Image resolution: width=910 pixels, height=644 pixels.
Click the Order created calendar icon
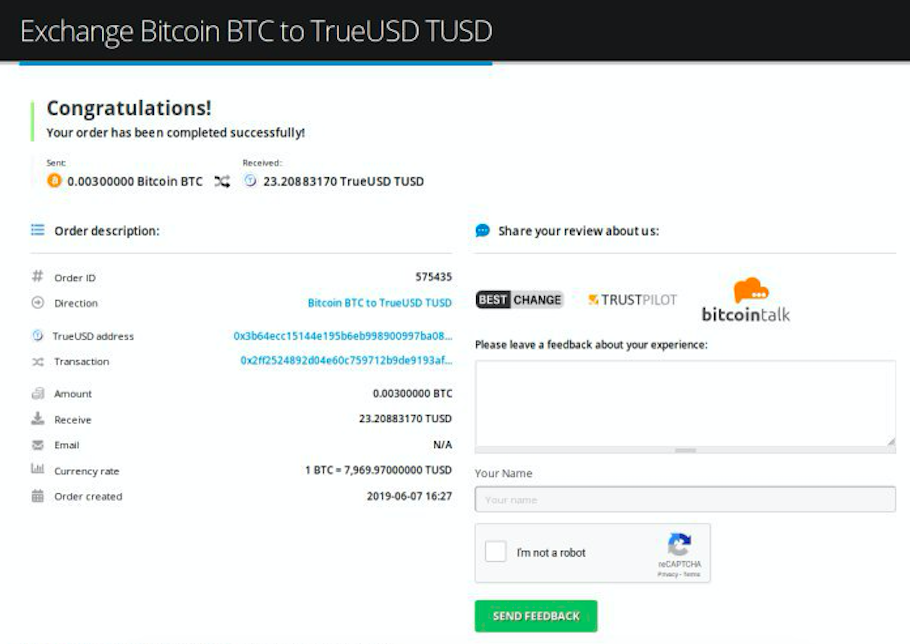(x=38, y=496)
